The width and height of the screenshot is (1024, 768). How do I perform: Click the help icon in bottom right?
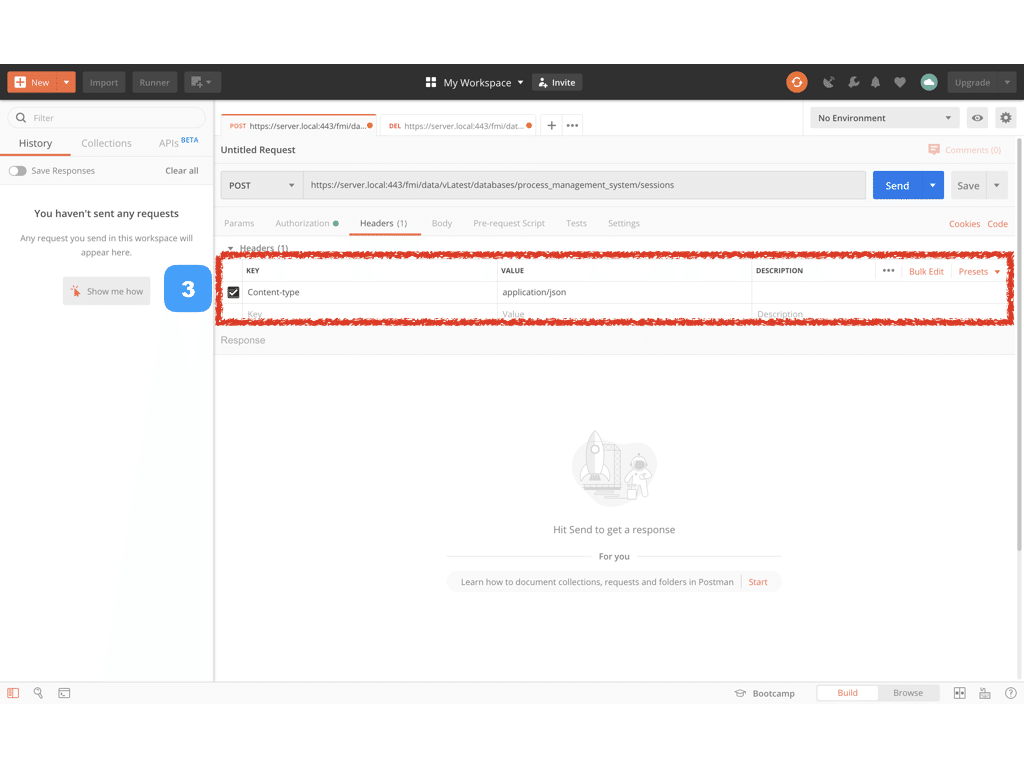(1010, 692)
